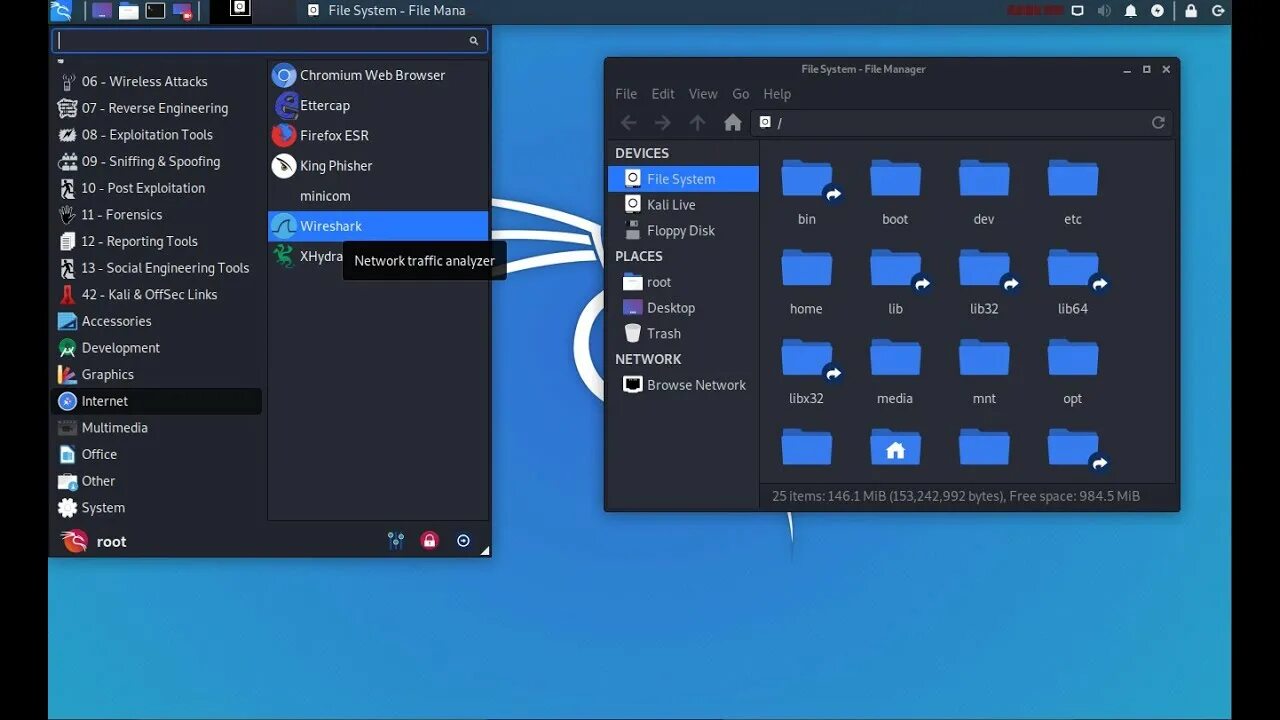
Task: Expand the 07 - Reverse Engineering category
Action: [157, 108]
